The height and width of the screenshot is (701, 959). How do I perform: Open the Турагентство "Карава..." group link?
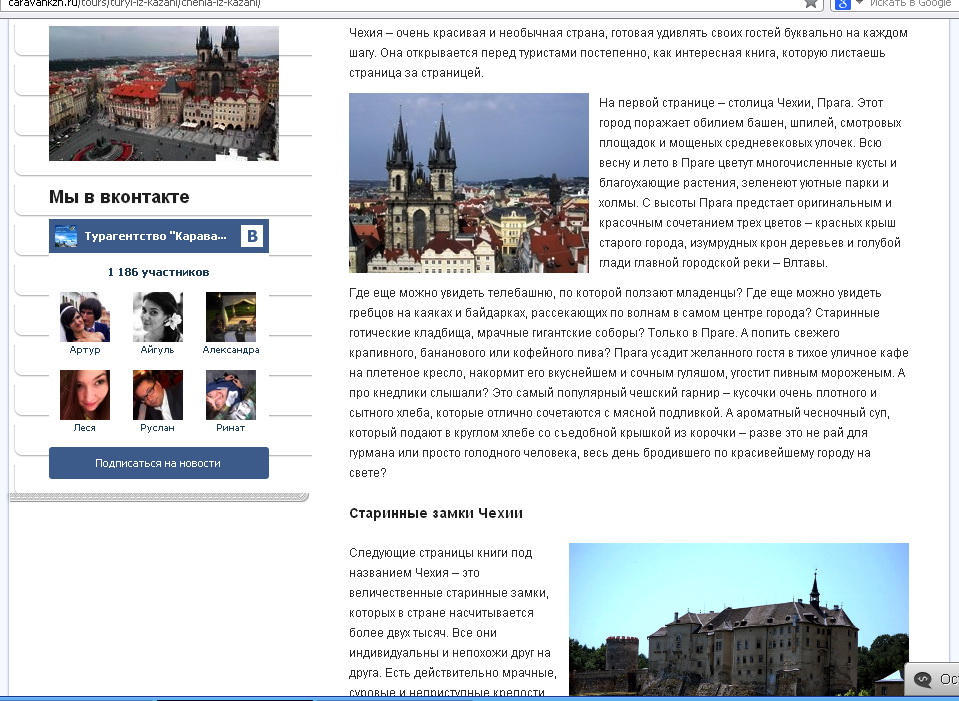click(x=155, y=236)
